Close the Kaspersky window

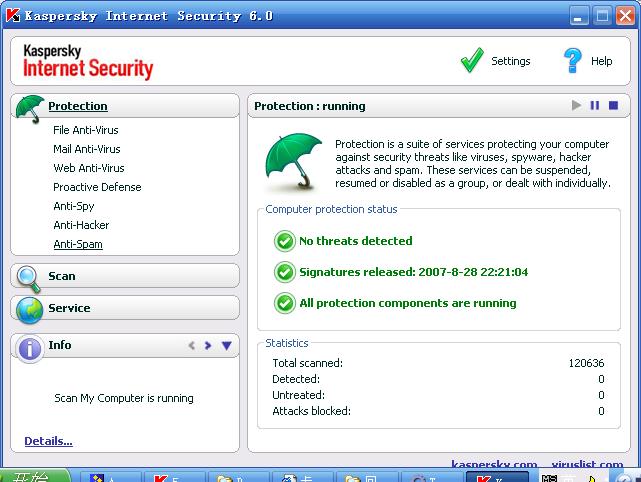pyautogui.click(x=625, y=16)
